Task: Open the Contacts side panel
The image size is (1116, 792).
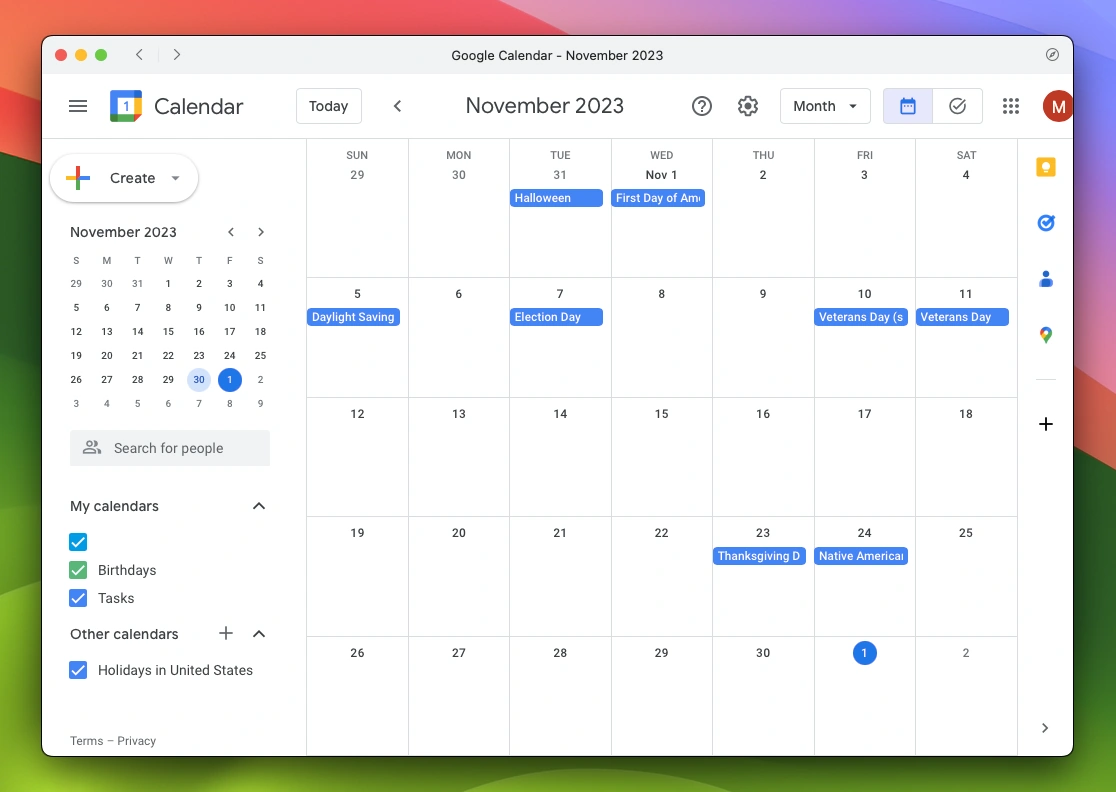Action: click(1046, 279)
